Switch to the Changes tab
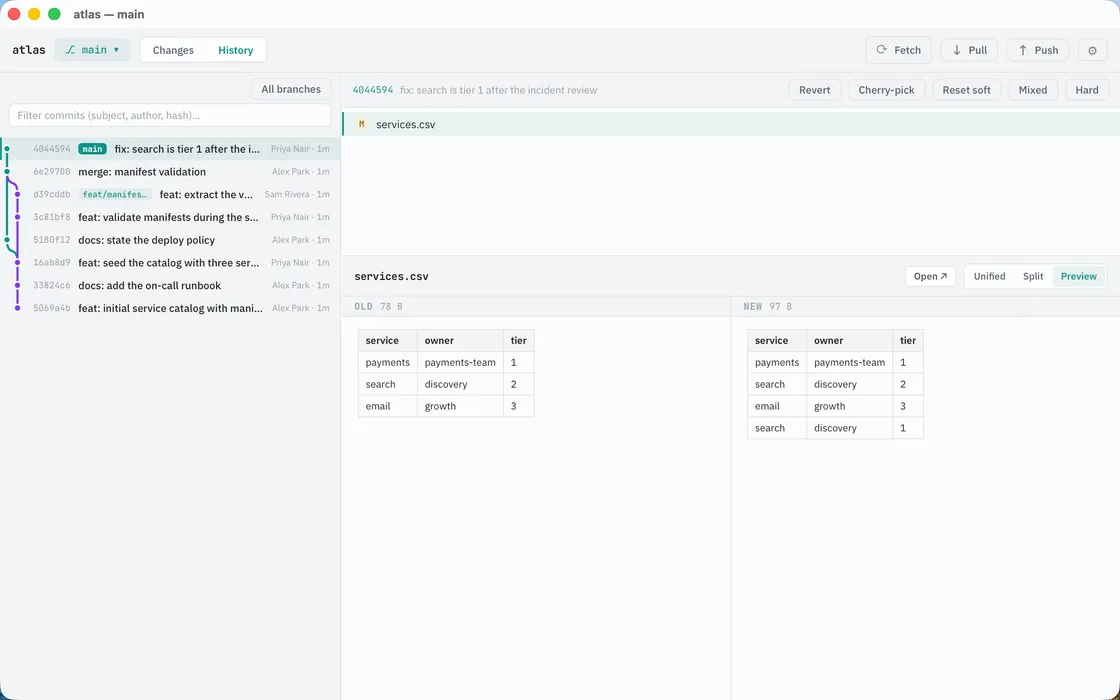The width and height of the screenshot is (1120, 700). tap(173, 50)
